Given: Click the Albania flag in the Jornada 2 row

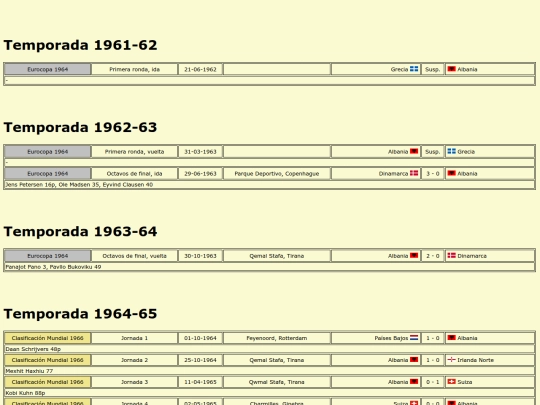Looking at the screenshot, I should click(414, 360).
